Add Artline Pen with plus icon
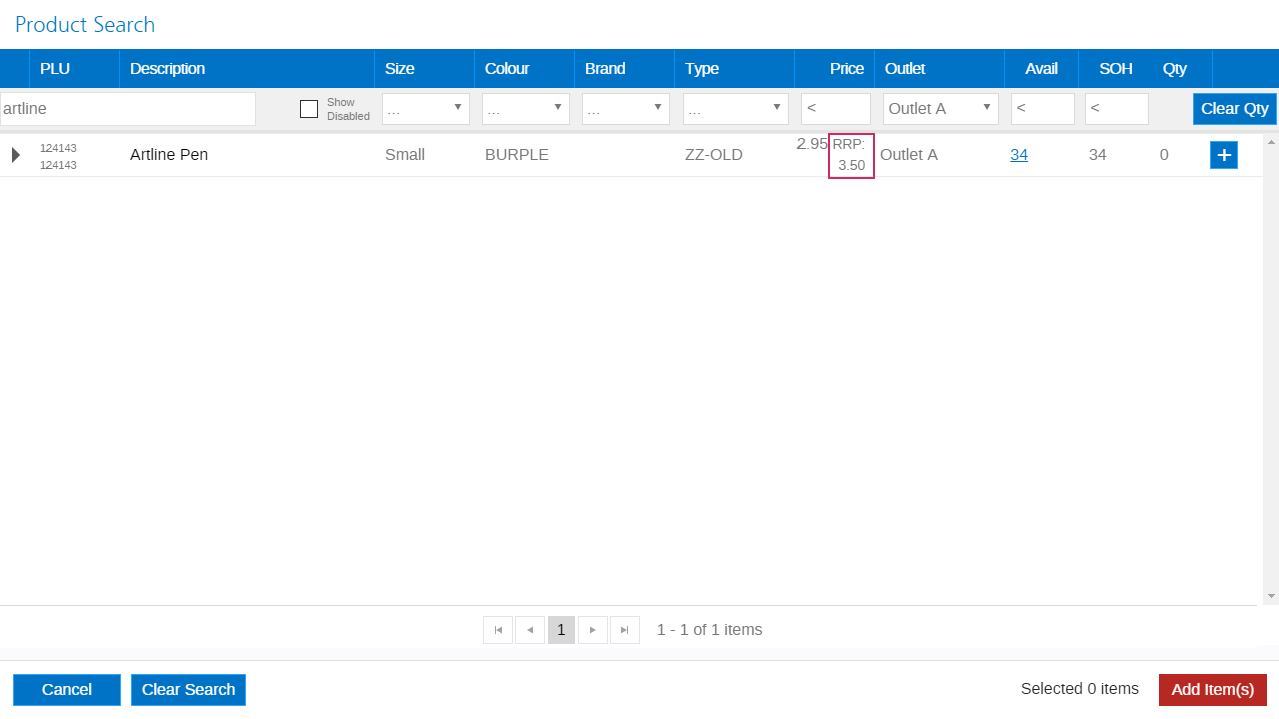 [1223, 155]
